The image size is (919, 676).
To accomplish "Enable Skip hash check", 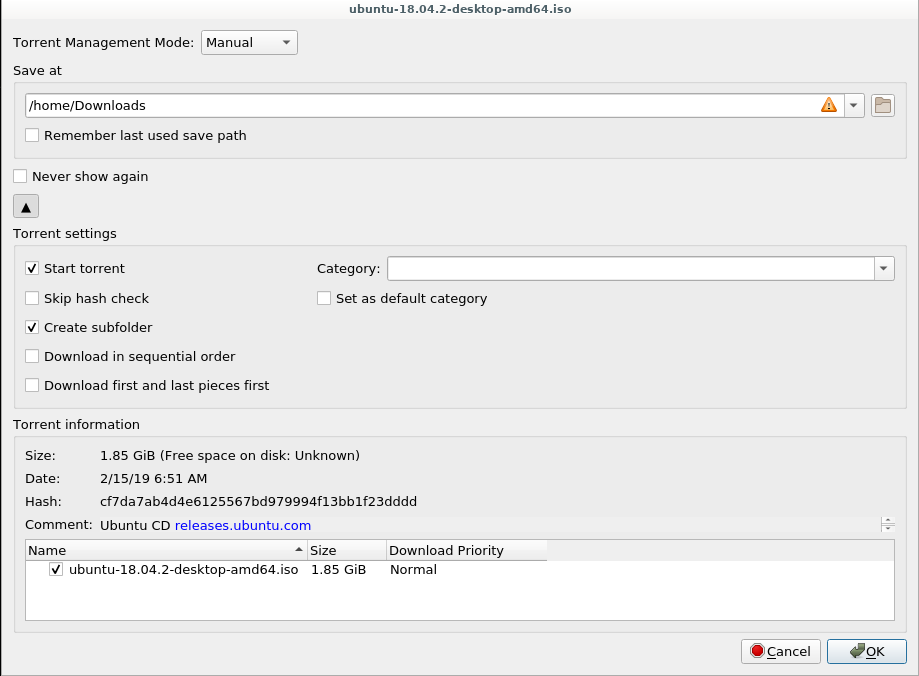I will pos(32,298).
